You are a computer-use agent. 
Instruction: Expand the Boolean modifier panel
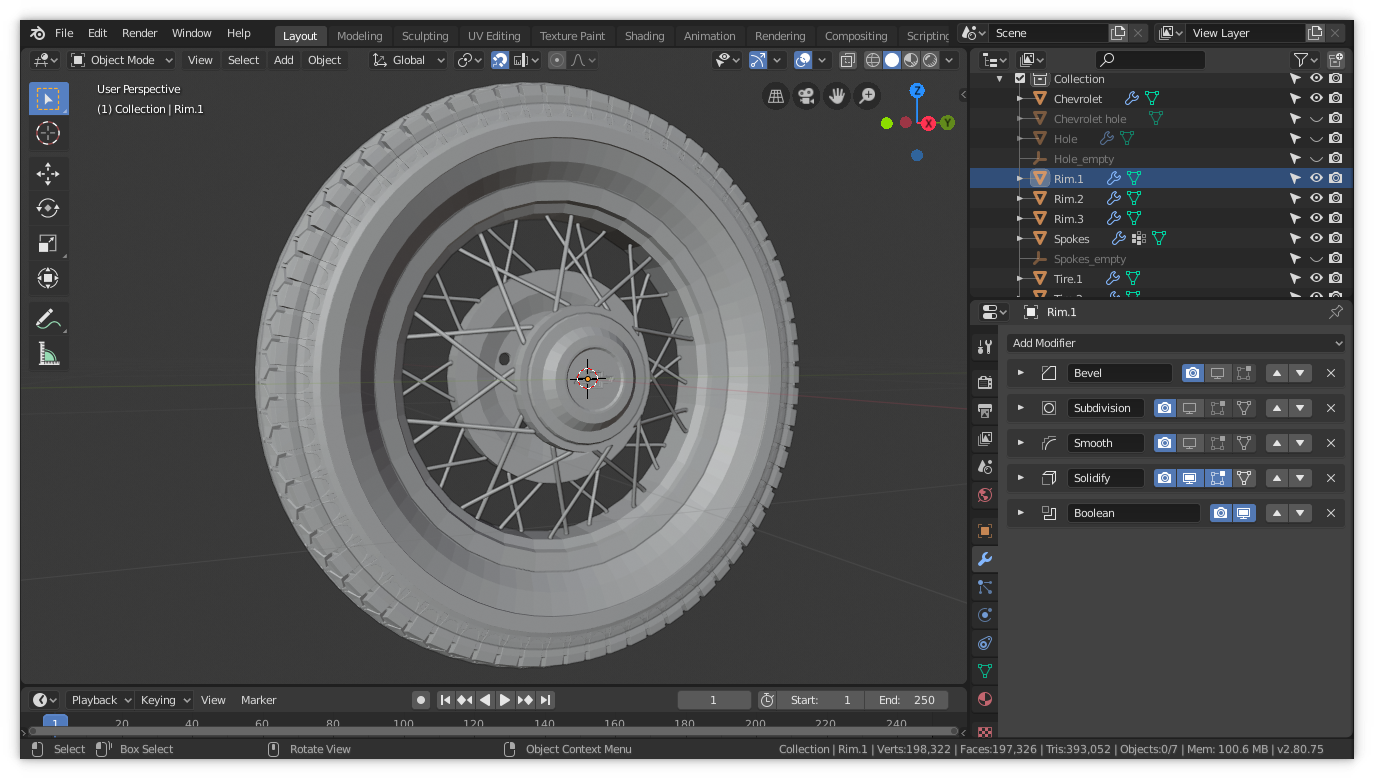pyautogui.click(x=1020, y=513)
